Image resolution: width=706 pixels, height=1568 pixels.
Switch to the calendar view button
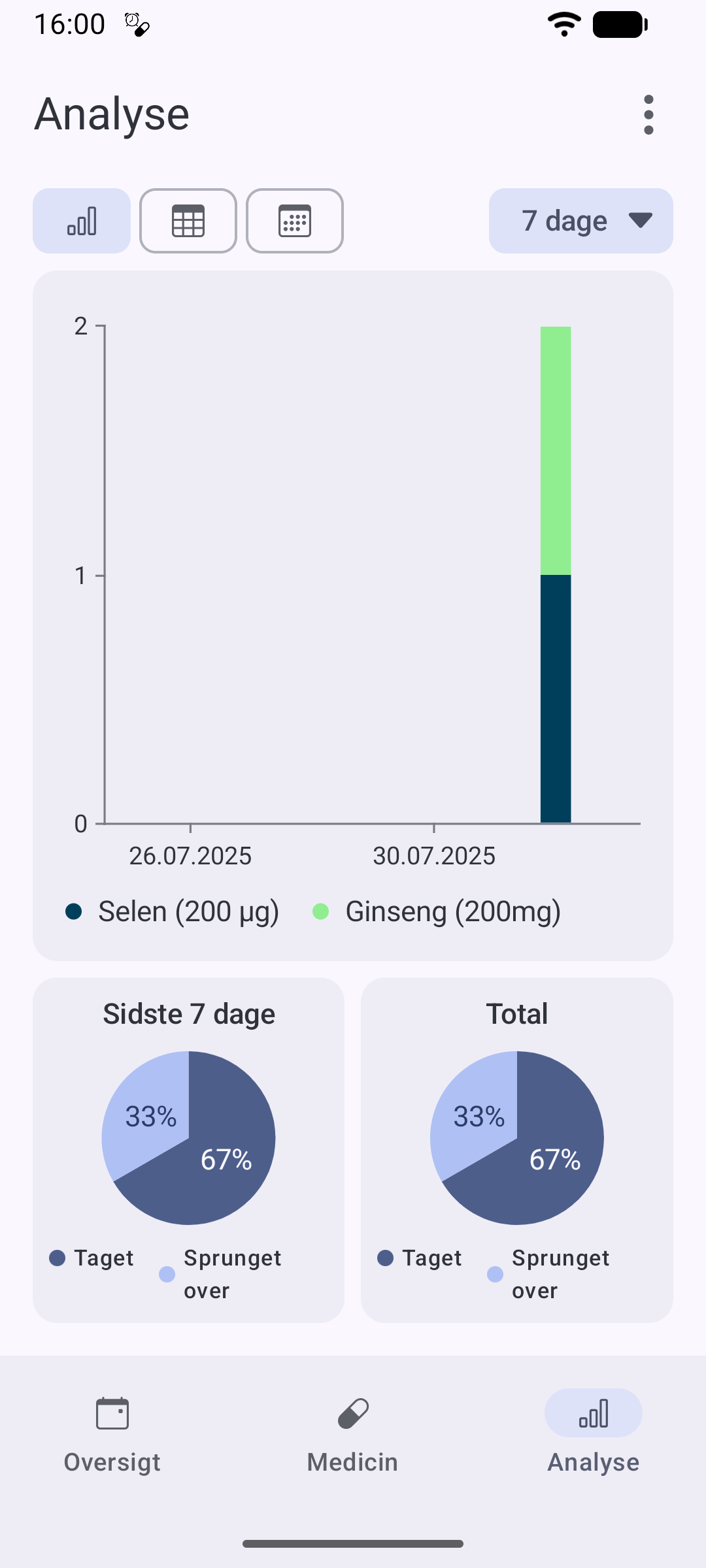(x=295, y=221)
